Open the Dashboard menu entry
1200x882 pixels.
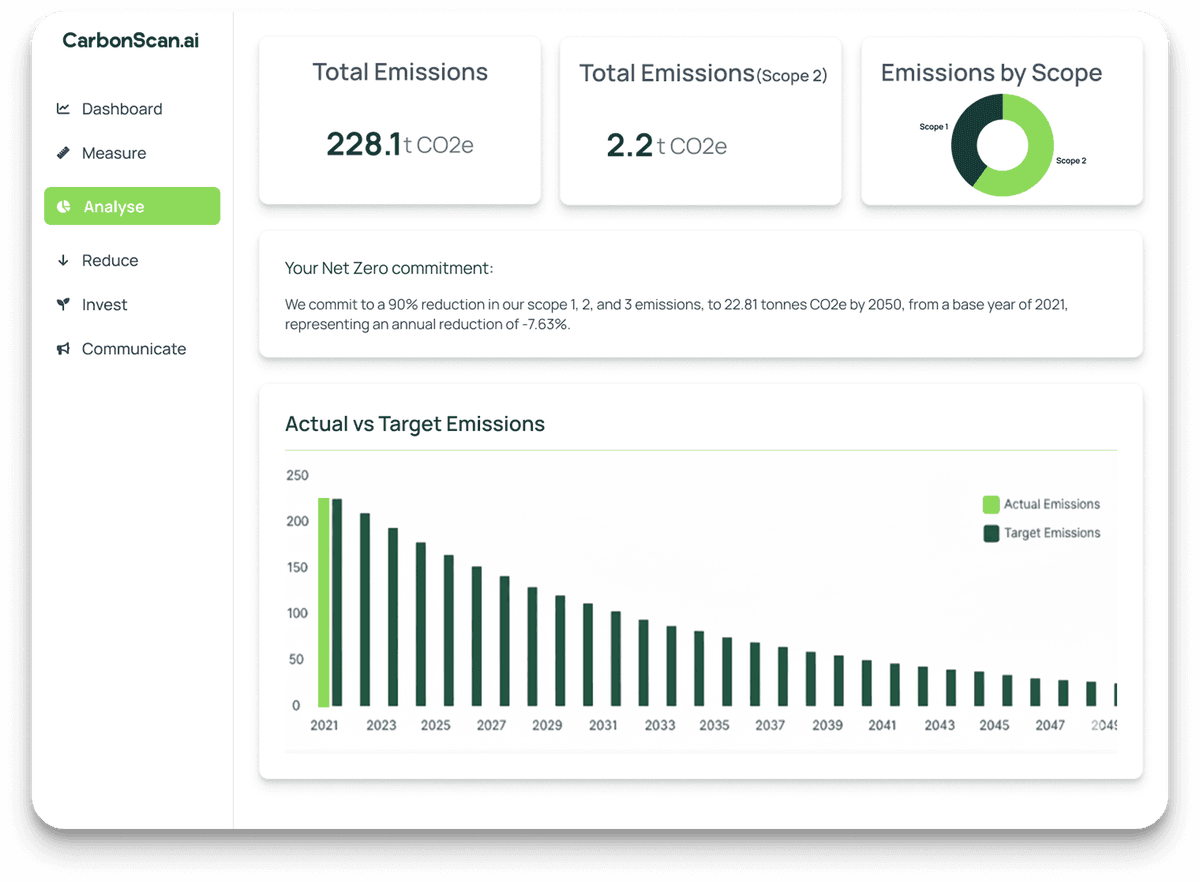pos(122,108)
